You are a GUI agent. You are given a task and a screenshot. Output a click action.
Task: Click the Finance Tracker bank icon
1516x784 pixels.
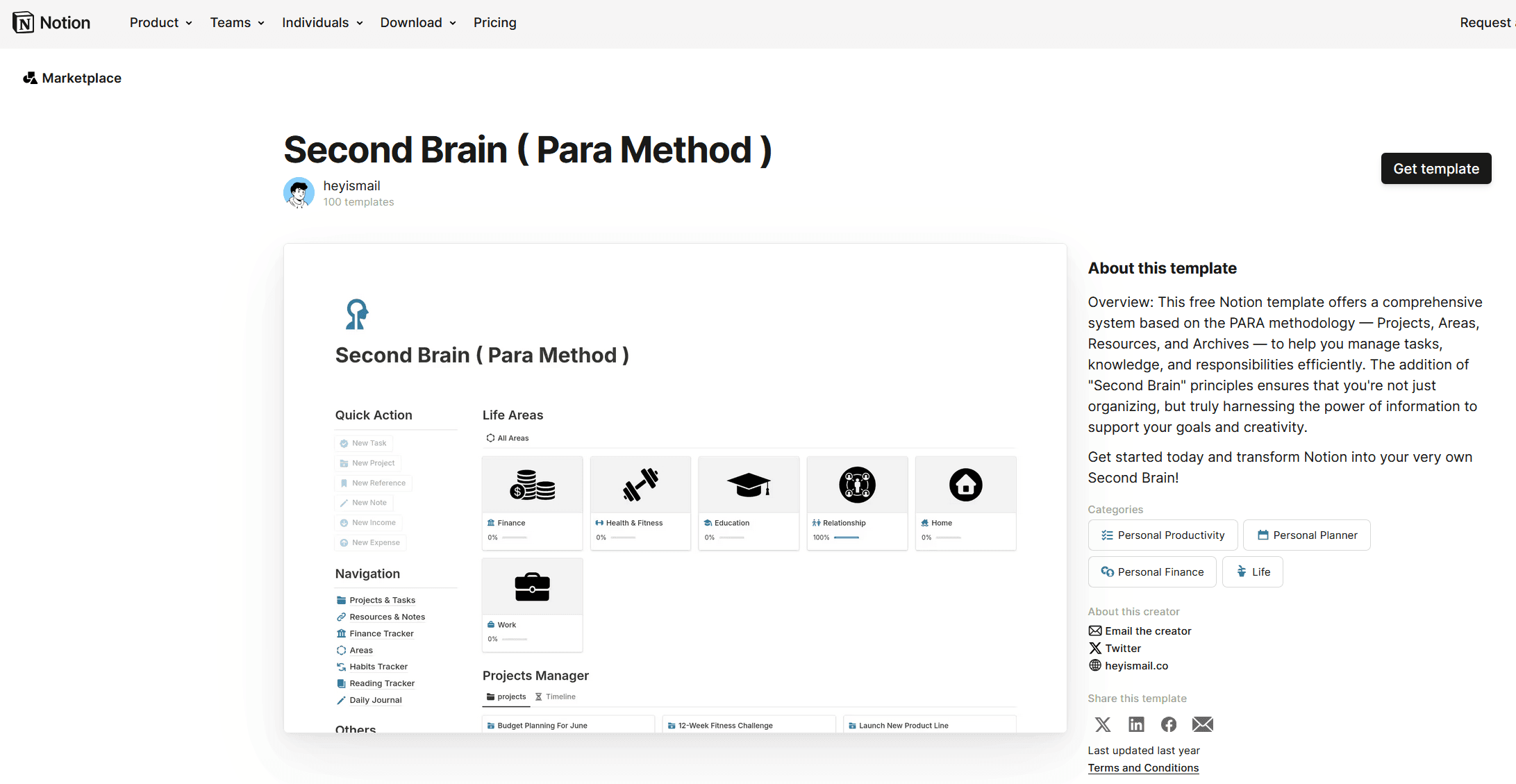341,633
